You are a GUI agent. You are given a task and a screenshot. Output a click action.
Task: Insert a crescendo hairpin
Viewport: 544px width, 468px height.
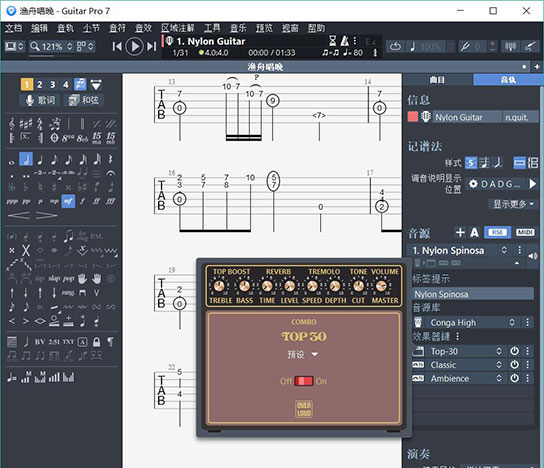(x=18, y=215)
